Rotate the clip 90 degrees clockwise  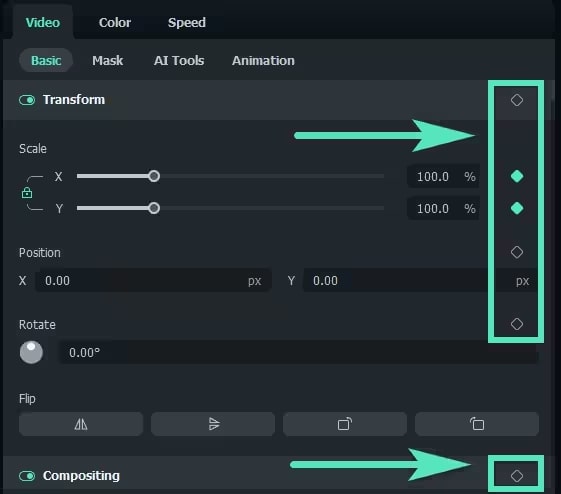[345, 424]
